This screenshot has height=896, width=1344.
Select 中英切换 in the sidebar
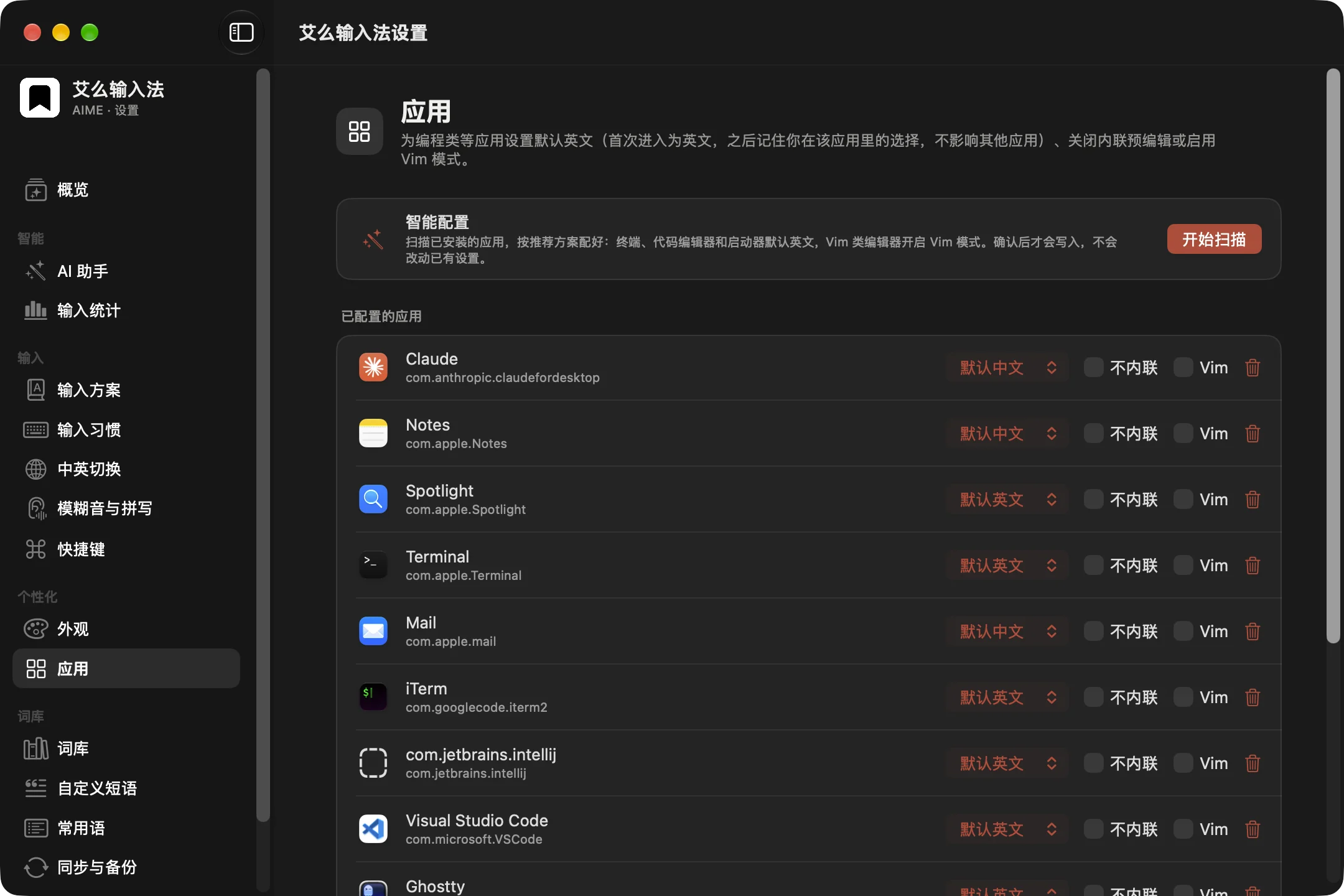point(126,469)
